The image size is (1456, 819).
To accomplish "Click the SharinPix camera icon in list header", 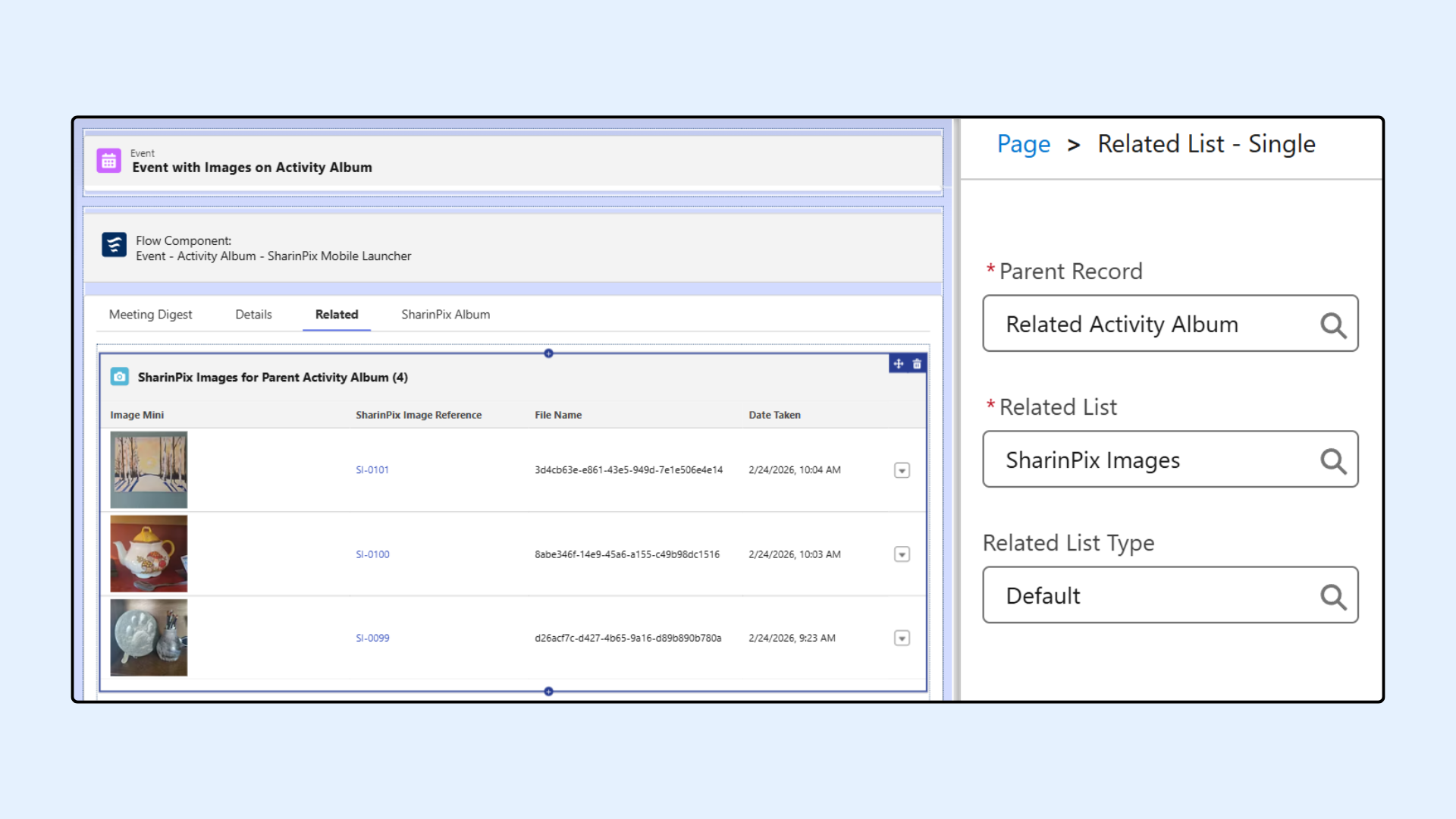I will point(120,377).
